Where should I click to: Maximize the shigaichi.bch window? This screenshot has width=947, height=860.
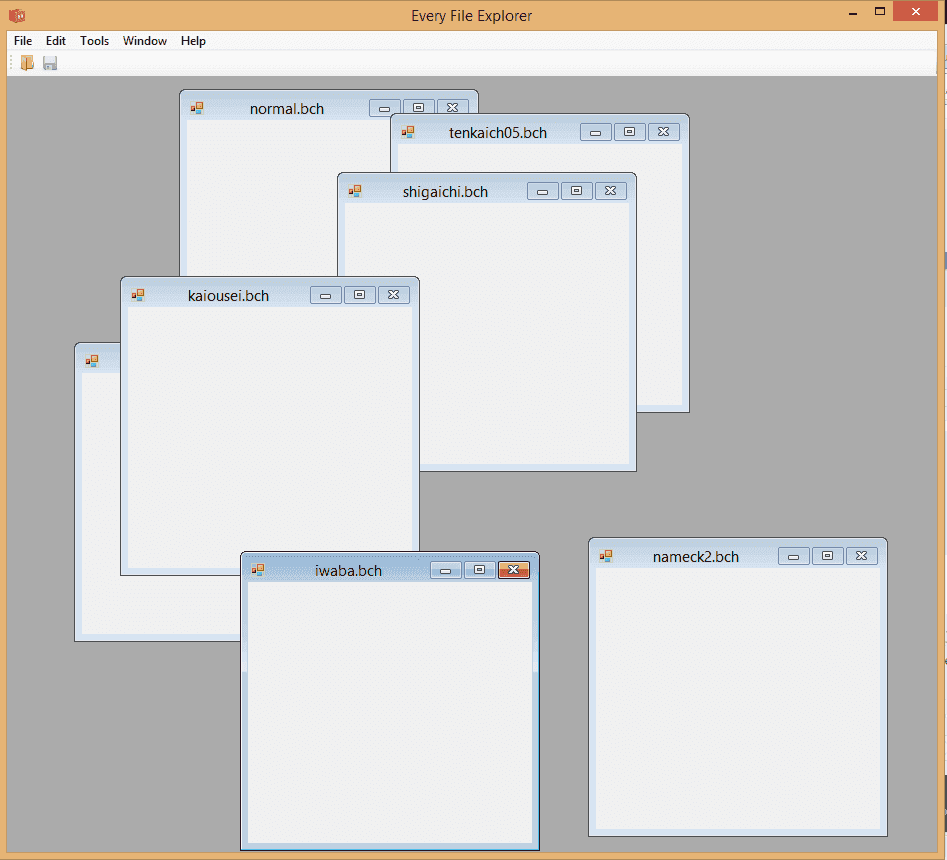tap(576, 191)
